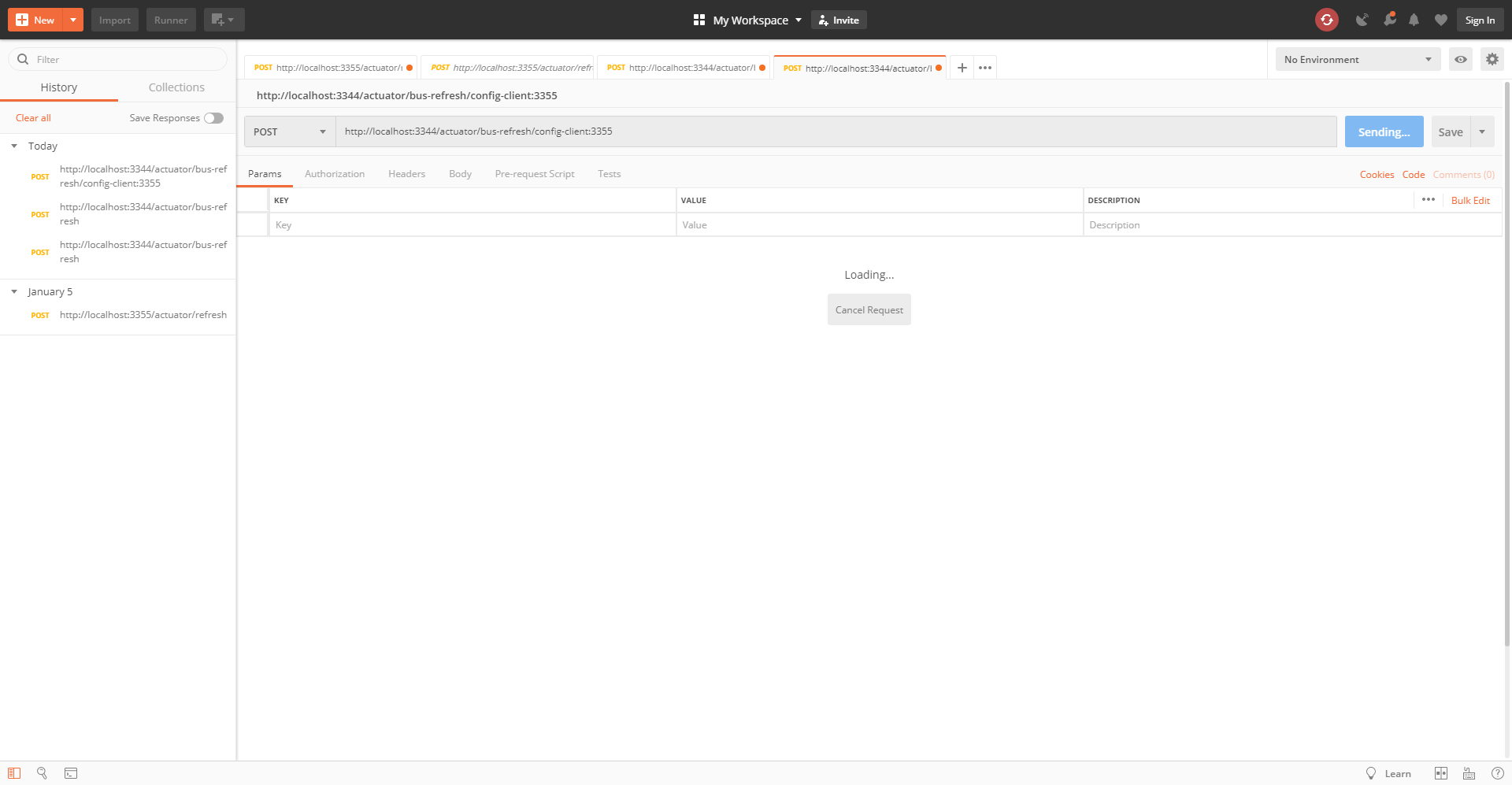Viewport: 1512px width, 785px height.
Task: Click the sync status icon
Action: (1327, 20)
